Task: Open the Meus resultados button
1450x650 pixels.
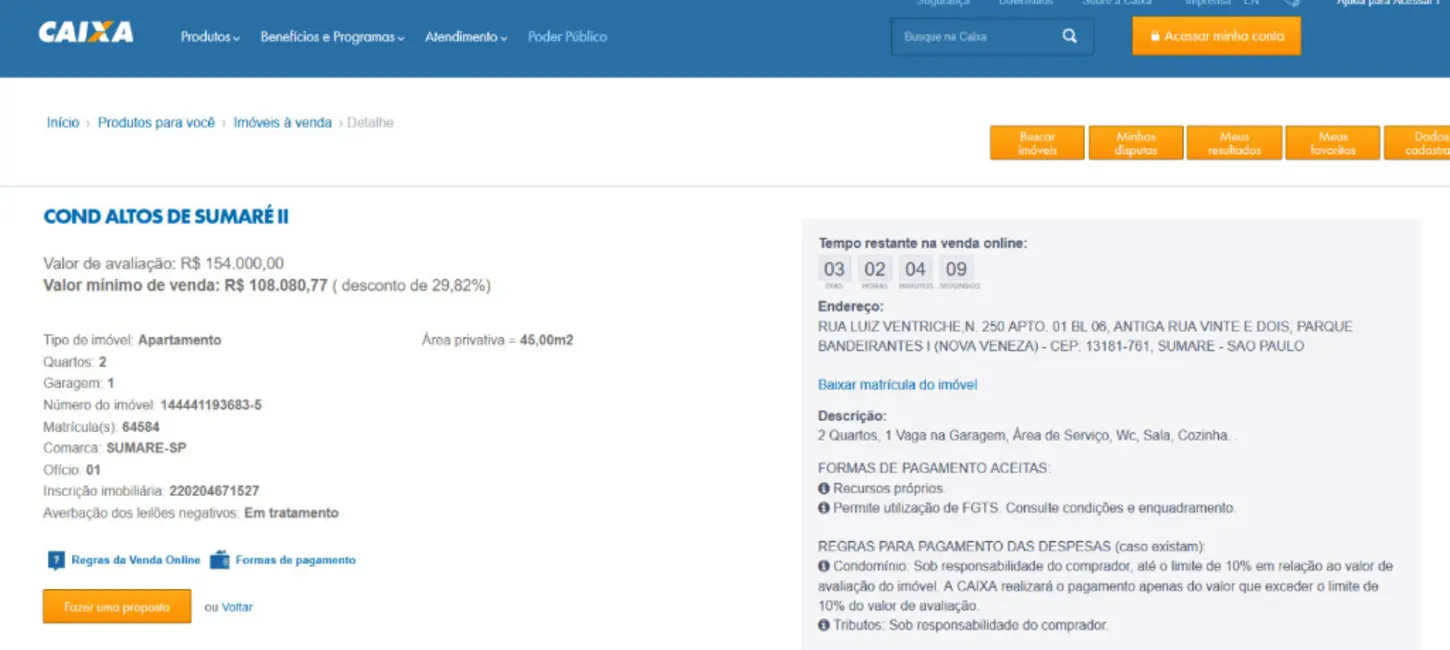Action: click(1234, 143)
